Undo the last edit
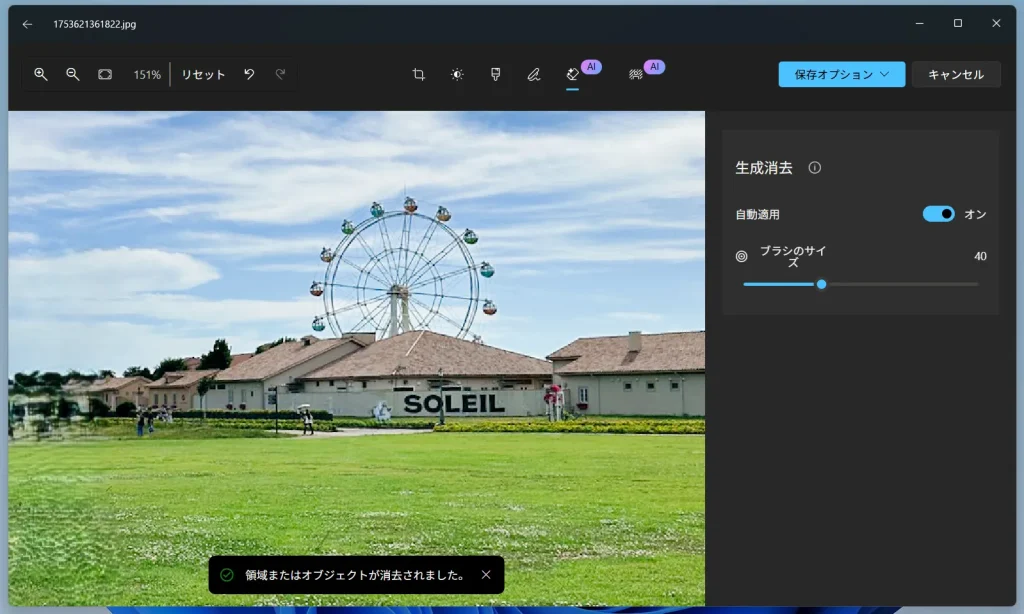The width and height of the screenshot is (1024, 614). pos(249,74)
